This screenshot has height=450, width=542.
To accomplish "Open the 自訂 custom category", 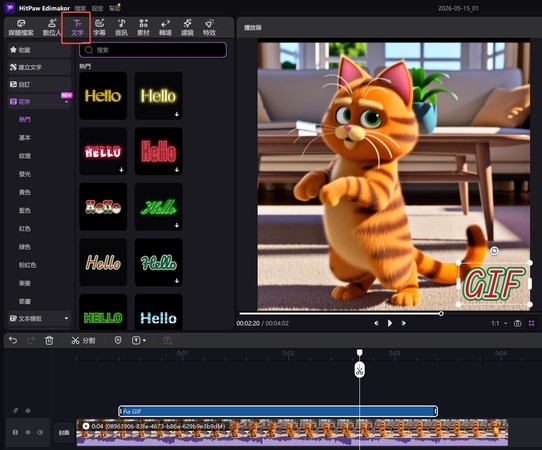I will (x=39, y=84).
